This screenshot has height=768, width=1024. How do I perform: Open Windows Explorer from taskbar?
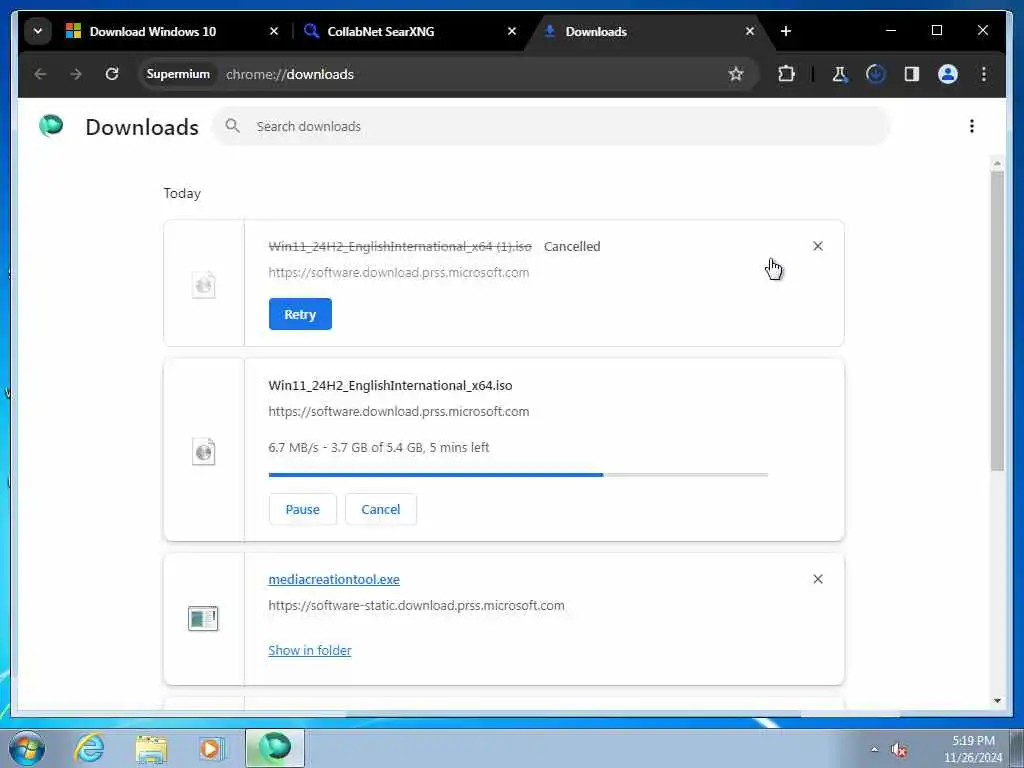151,748
